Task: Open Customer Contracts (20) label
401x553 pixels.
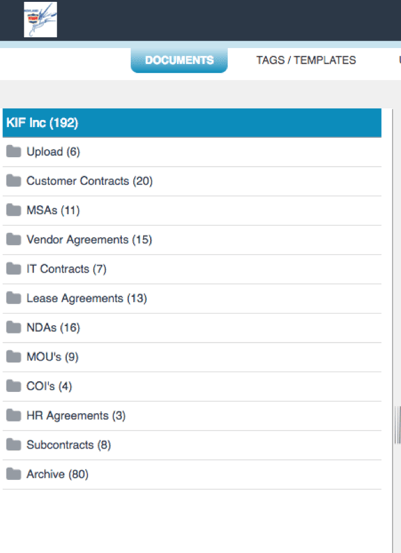Action: tap(90, 181)
